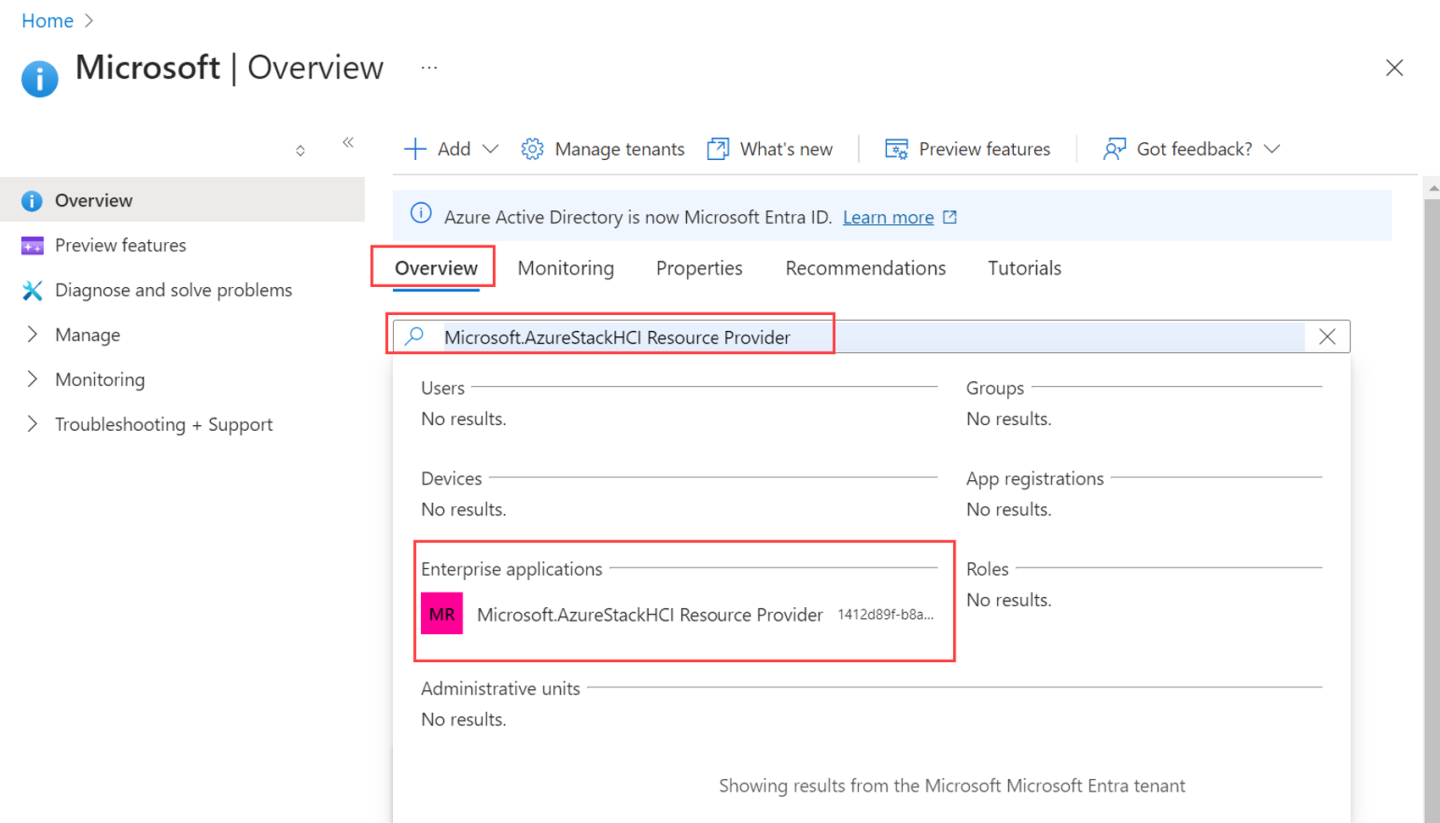Switch to the Recommendations tab
This screenshot has height=823, width=1440.
click(x=865, y=268)
